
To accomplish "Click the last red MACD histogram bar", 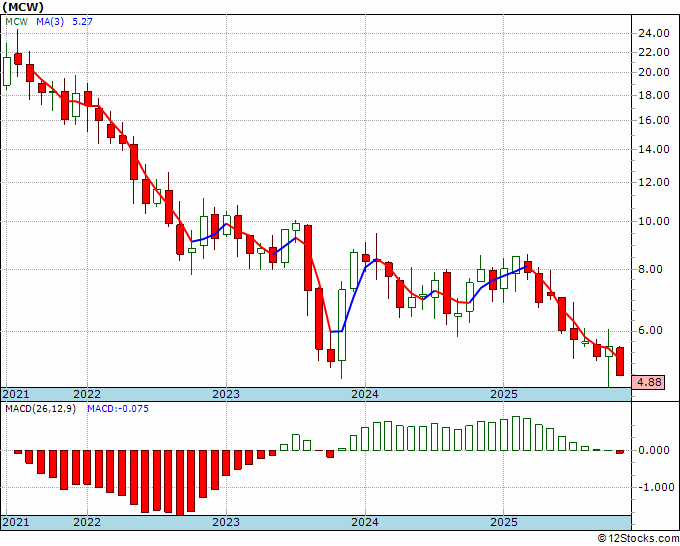I will coord(620,452).
